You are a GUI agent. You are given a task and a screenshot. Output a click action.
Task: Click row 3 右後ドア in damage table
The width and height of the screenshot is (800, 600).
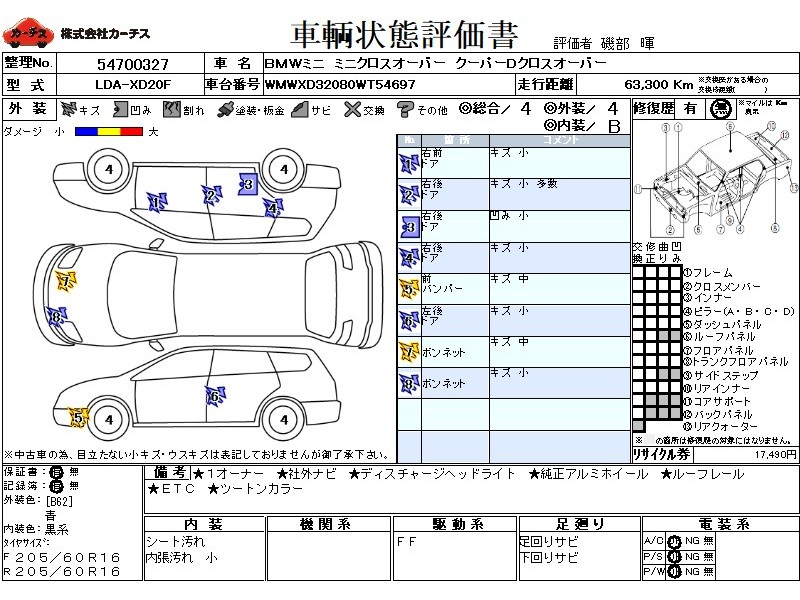click(x=514, y=227)
